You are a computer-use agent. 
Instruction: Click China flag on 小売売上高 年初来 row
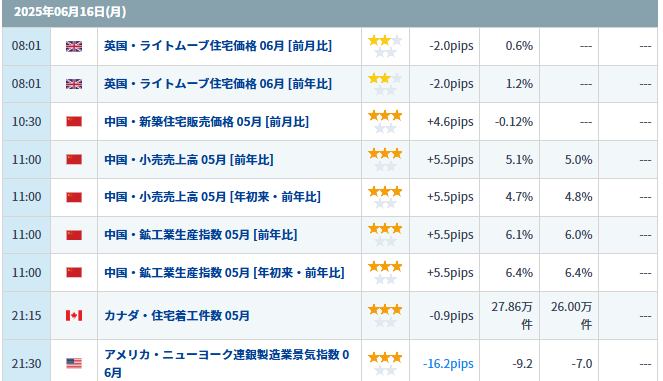(74, 197)
